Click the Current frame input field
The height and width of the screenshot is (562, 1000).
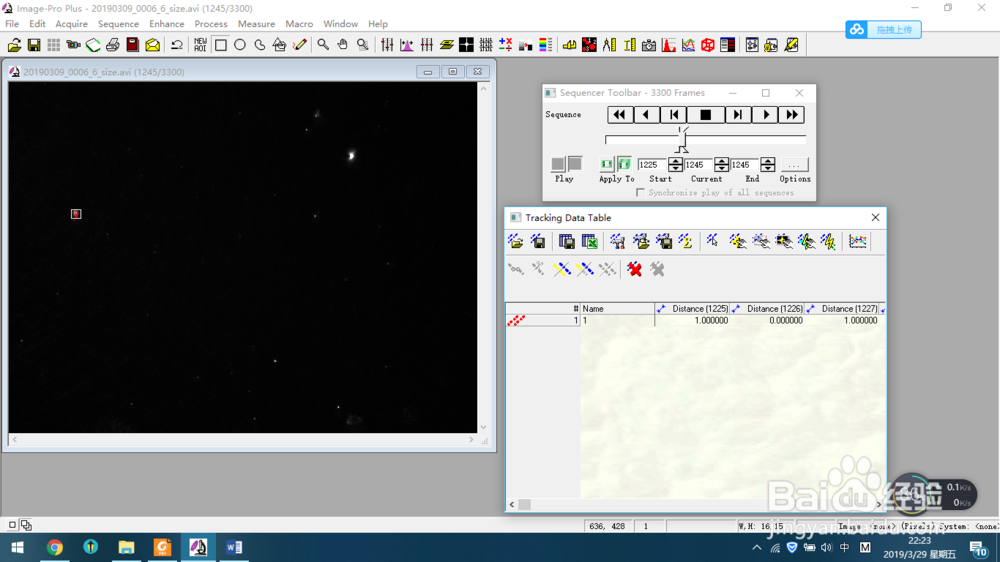pyautogui.click(x=698, y=165)
